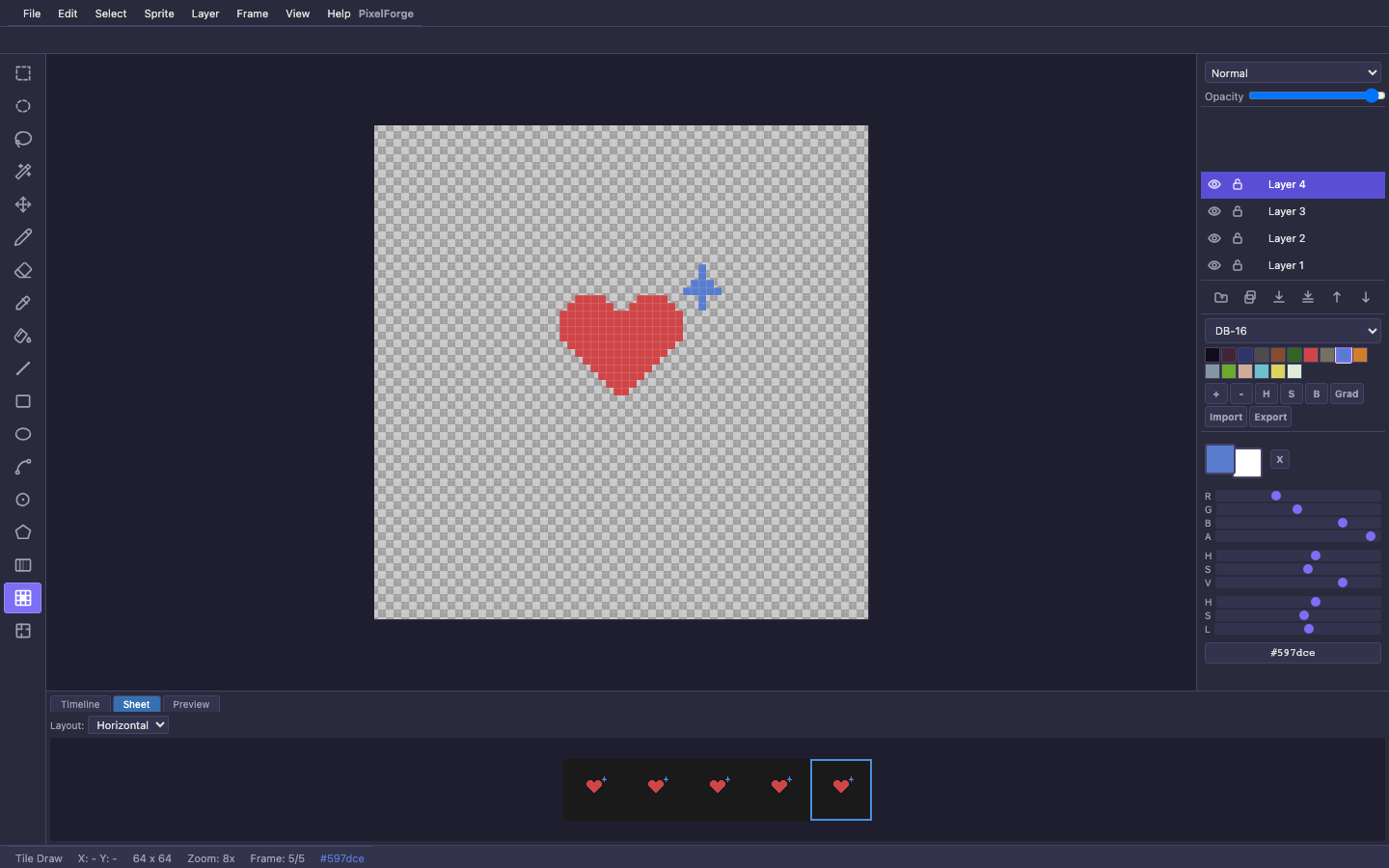1389x868 pixels.
Task: Lock Layer 2 with padlock icon
Action: (1238, 238)
